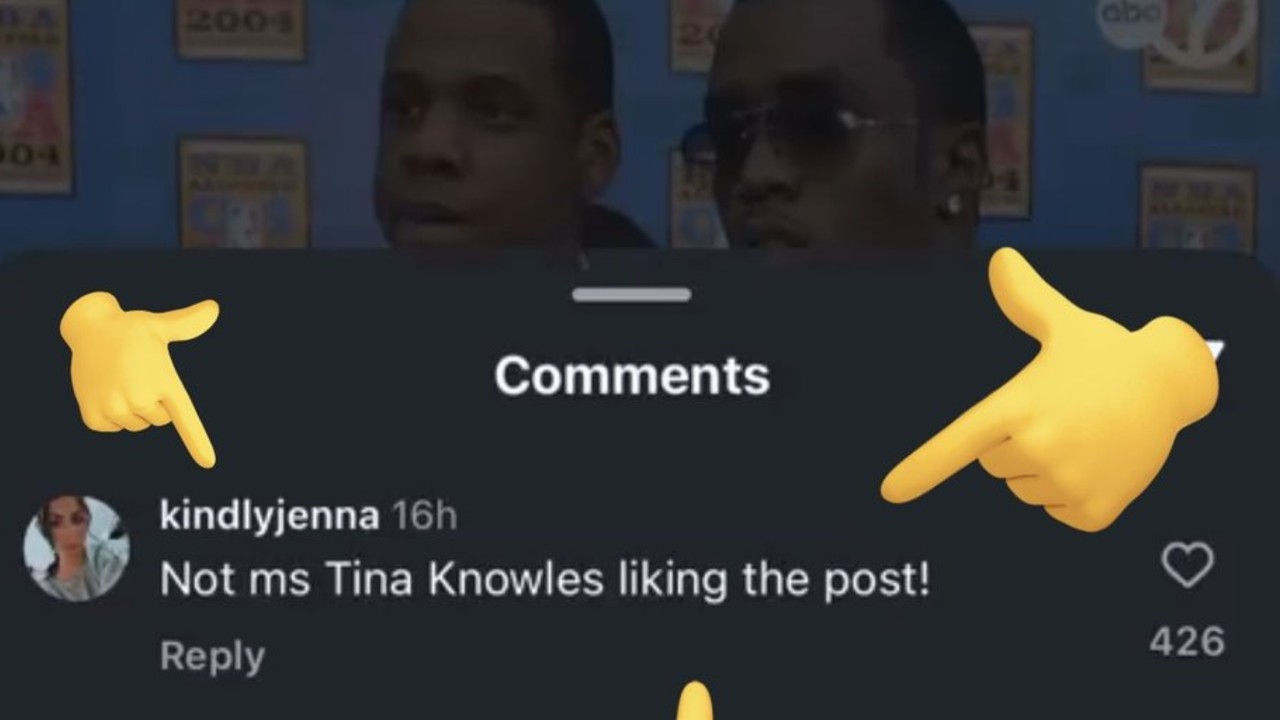Open kindlyjenna's profile picture
This screenshot has width=1280, height=720.
point(76,548)
